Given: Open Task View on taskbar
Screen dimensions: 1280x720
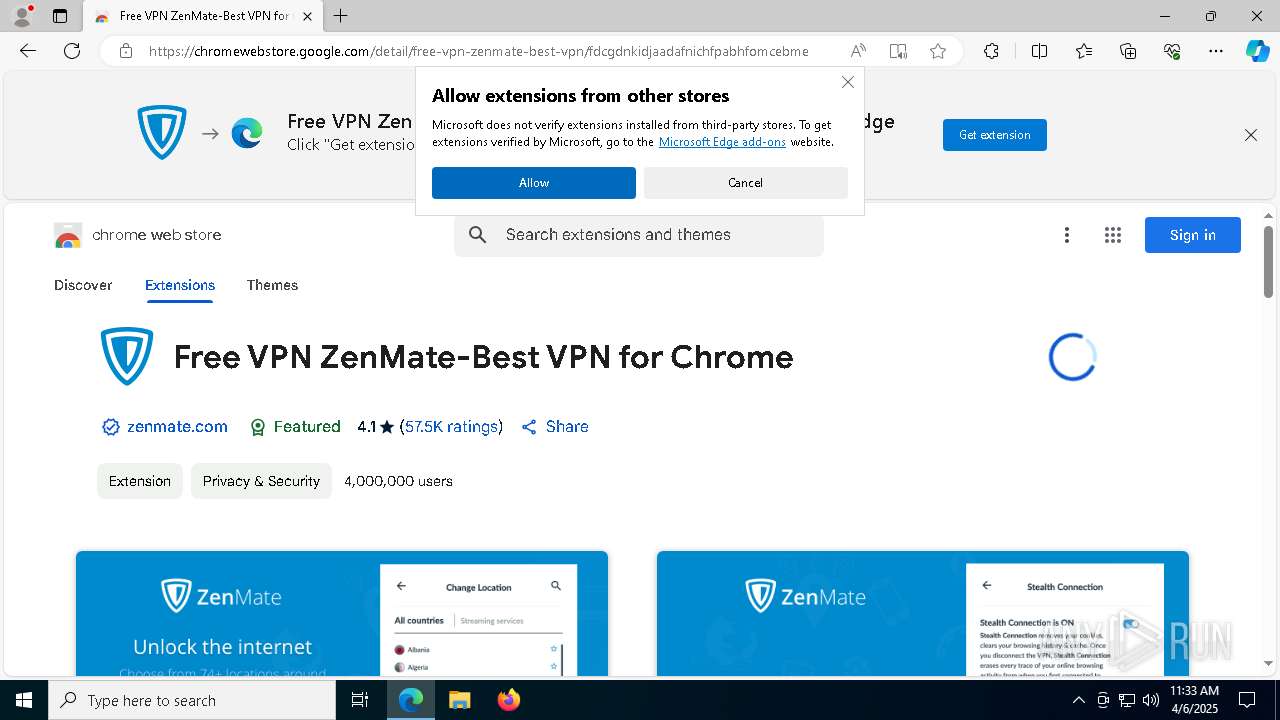Looking at the screenshot, I should (360, 700).
